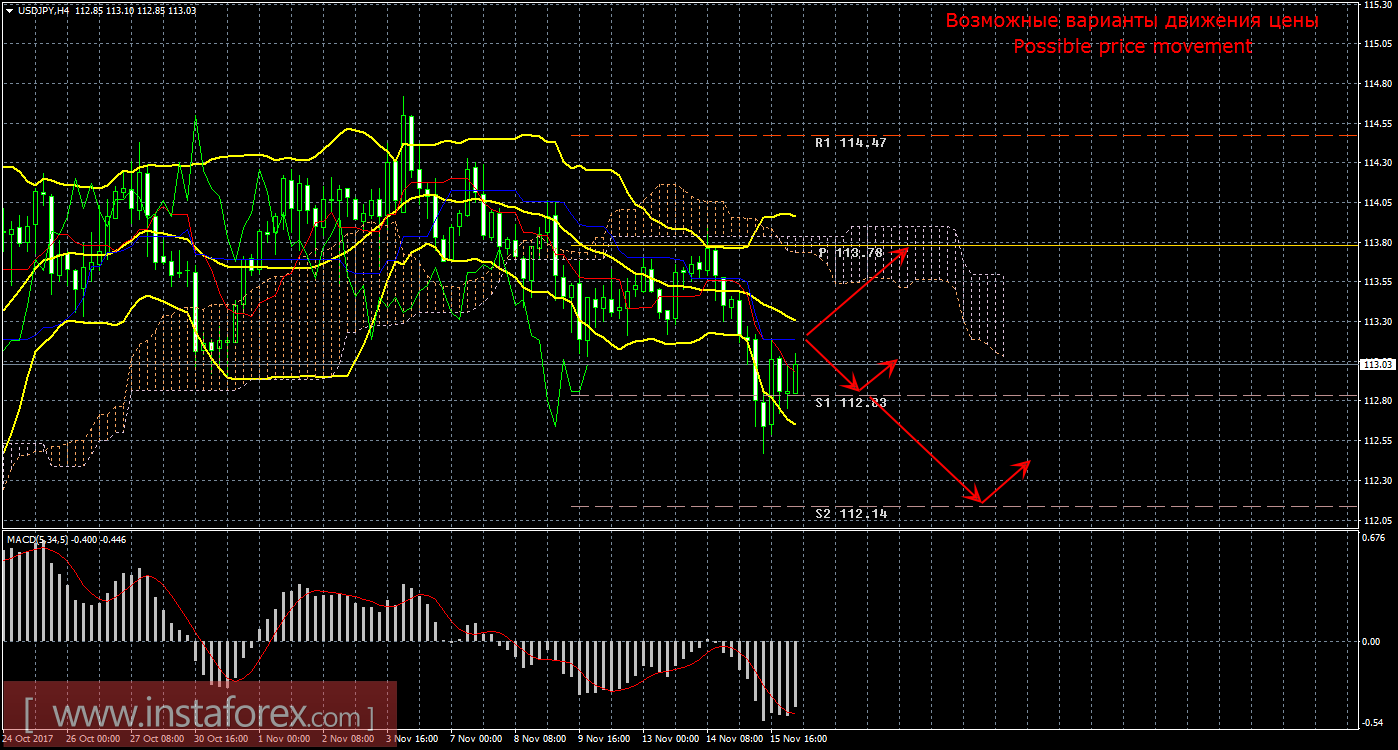Select the OHLC values 112.85 113.10 112.85 113.03
Viewport: 1398px width, 750px height.
pos(136,10)
